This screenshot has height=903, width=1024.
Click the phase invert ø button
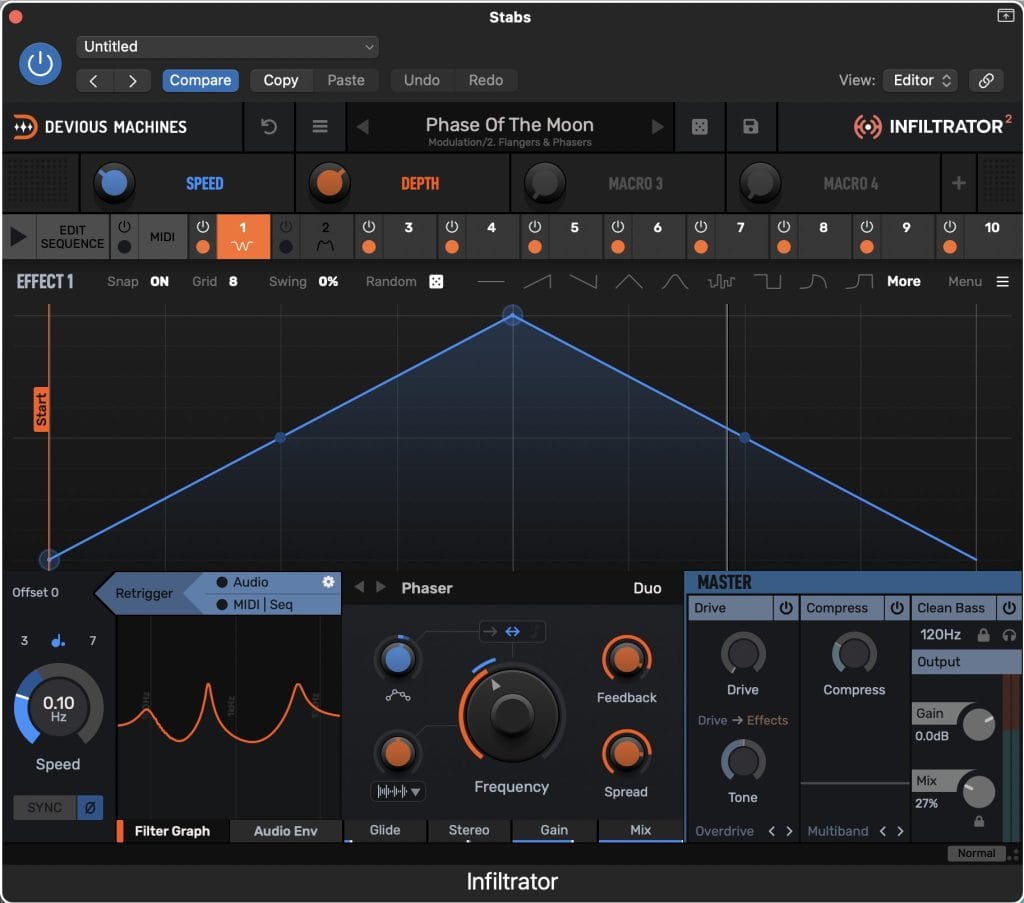(90, 808)
